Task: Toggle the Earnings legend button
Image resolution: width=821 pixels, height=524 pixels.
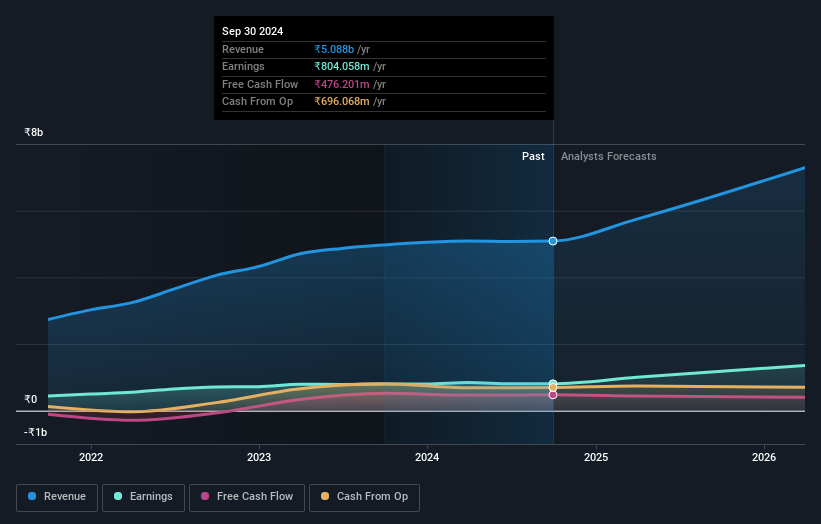Action: coord(143,497)
